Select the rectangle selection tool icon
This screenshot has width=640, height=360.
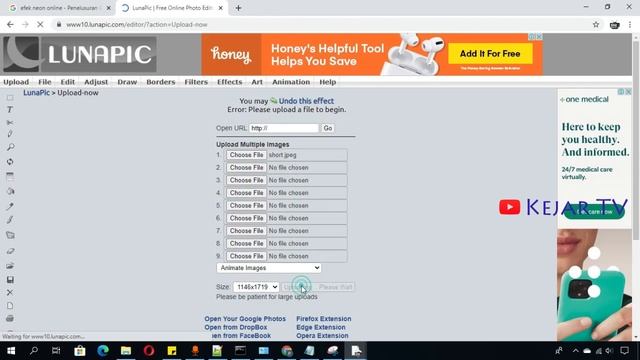10,98
